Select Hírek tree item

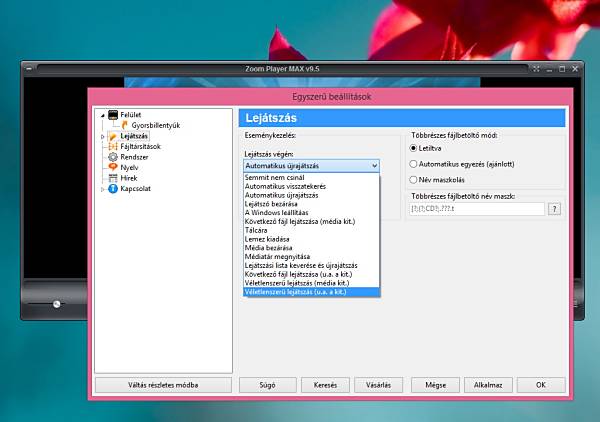coord(129,178)
